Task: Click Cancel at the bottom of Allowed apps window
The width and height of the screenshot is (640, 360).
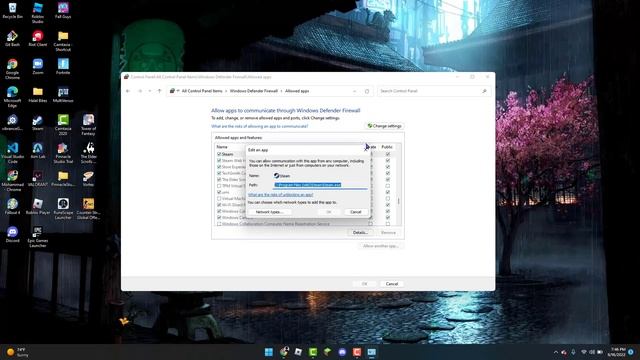Action: [392, 284]
